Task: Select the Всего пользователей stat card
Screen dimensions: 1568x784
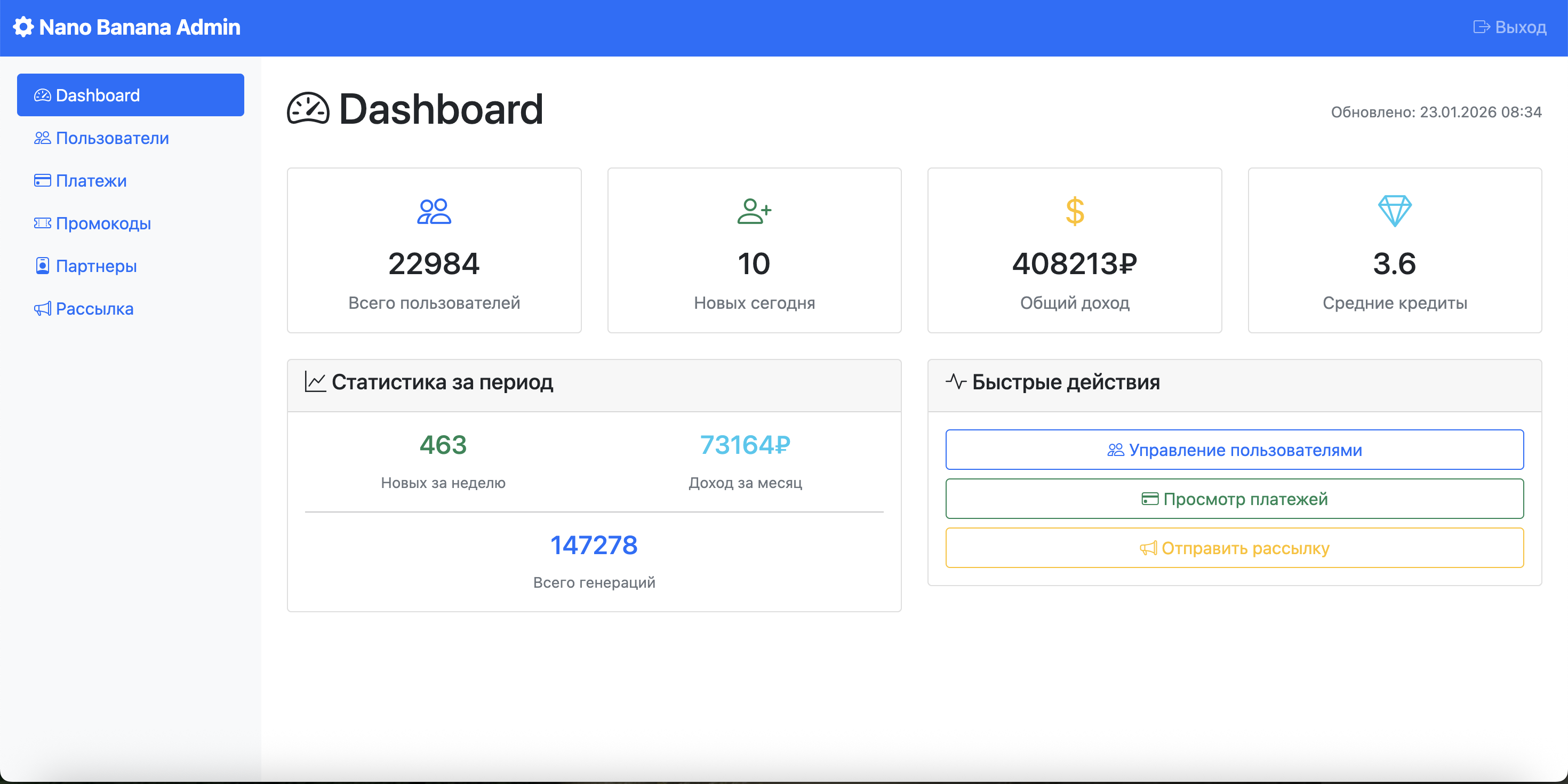Action: click(434, 251)
